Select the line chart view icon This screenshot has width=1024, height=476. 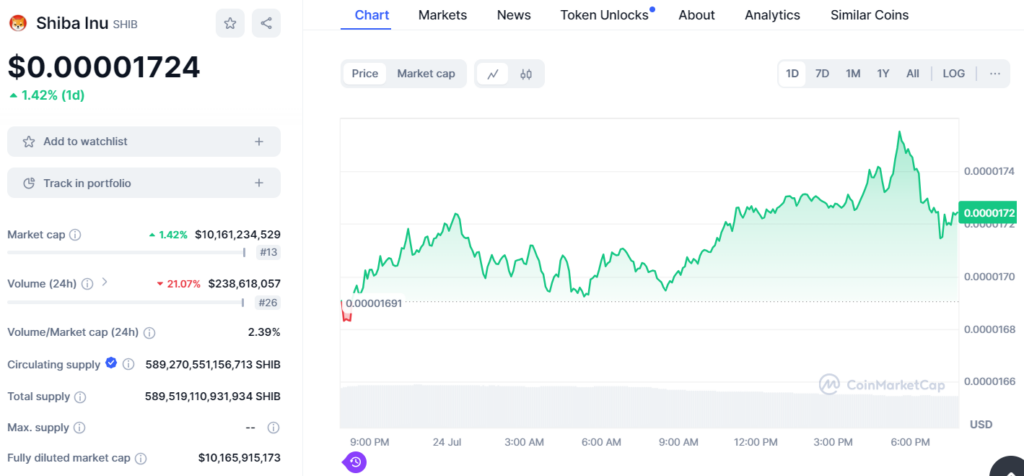[493, 74]
